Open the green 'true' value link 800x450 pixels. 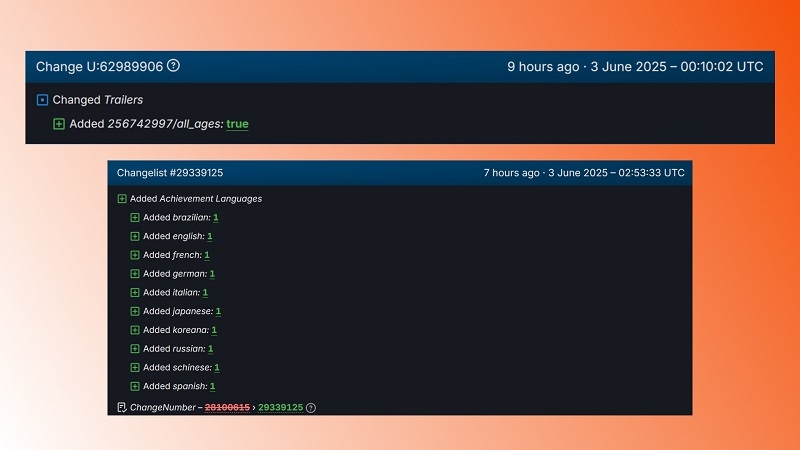point(237,124)
